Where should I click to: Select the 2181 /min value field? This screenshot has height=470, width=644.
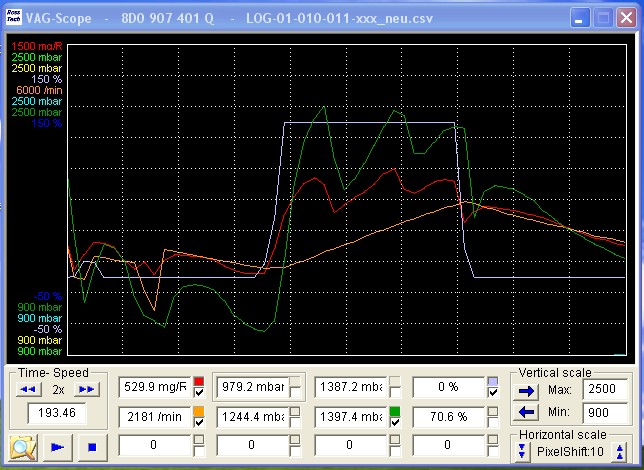pos(155,417)
